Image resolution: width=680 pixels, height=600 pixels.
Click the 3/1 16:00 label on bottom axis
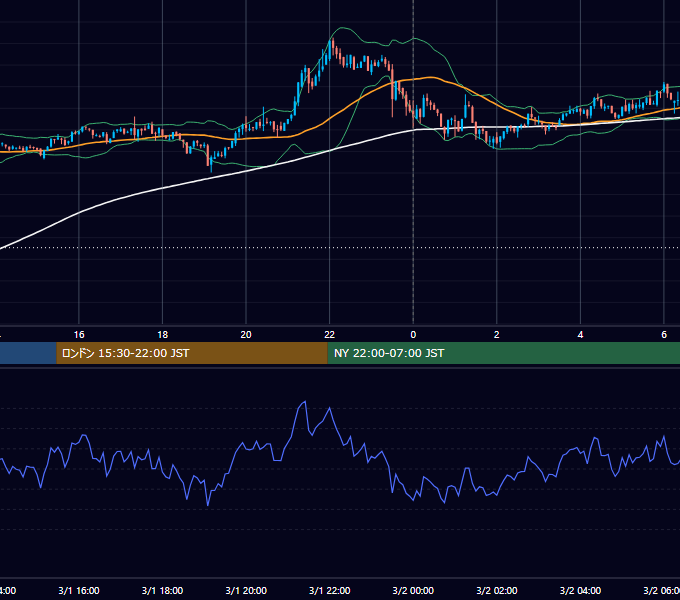(x=79, y=590)
